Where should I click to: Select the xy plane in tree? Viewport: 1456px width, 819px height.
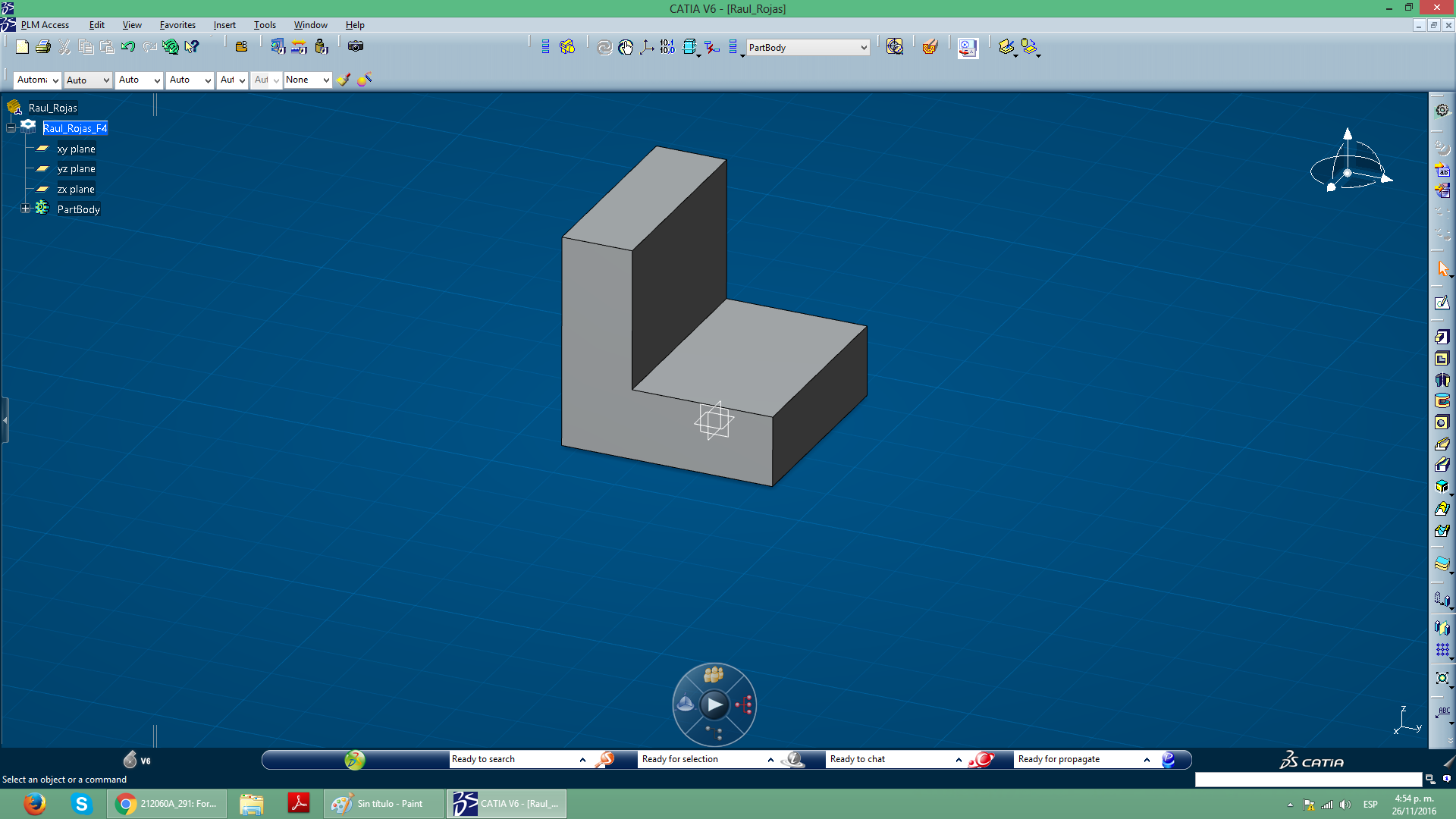pos(76,149)
